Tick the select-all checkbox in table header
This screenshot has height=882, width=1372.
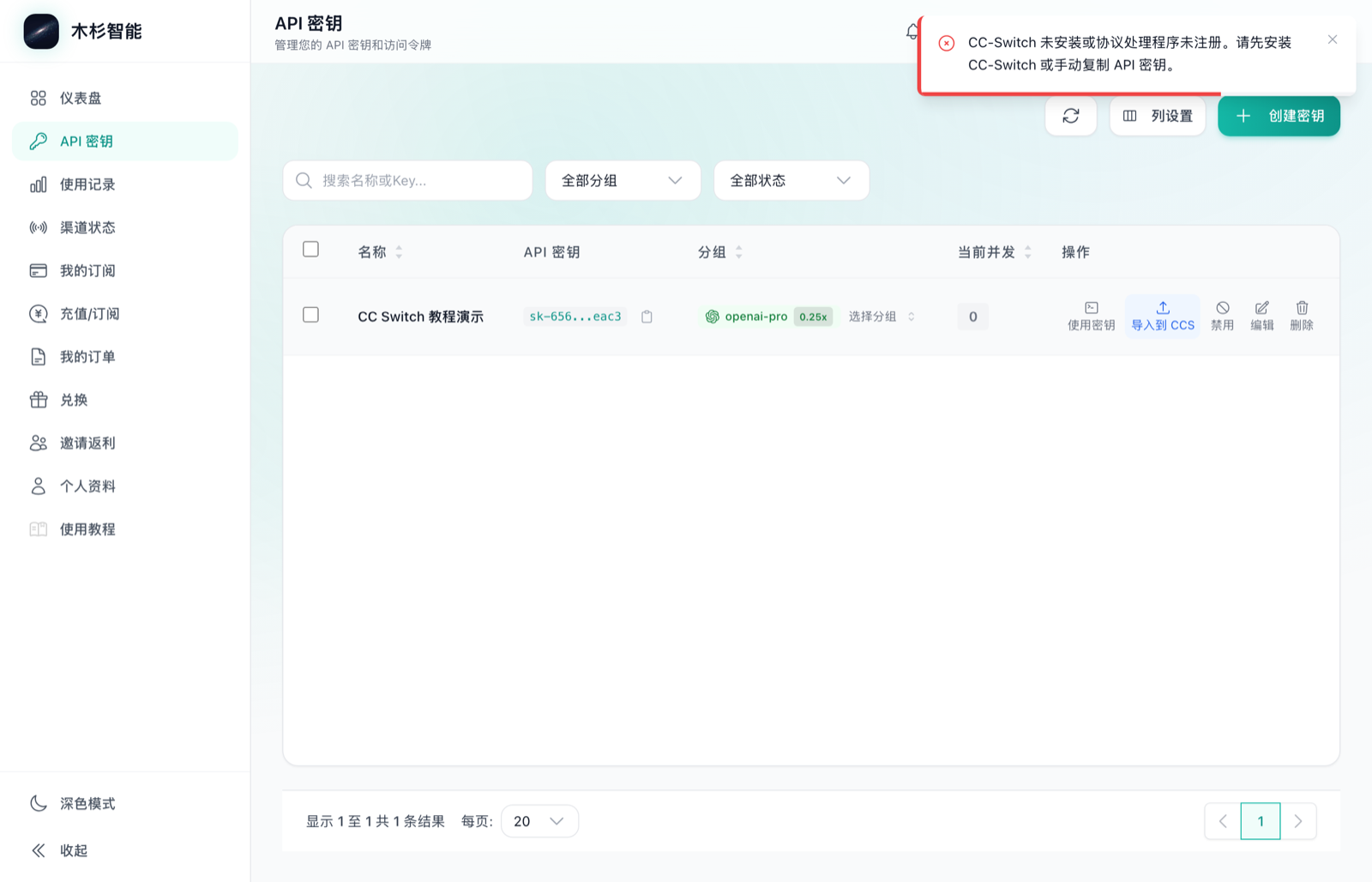coord(311,250)
